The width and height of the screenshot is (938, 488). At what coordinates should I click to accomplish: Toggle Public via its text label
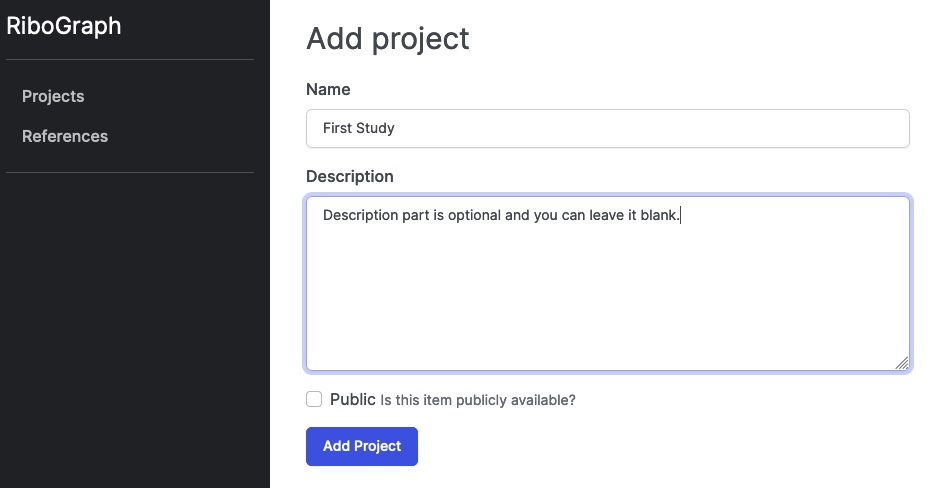click(353, 399)
